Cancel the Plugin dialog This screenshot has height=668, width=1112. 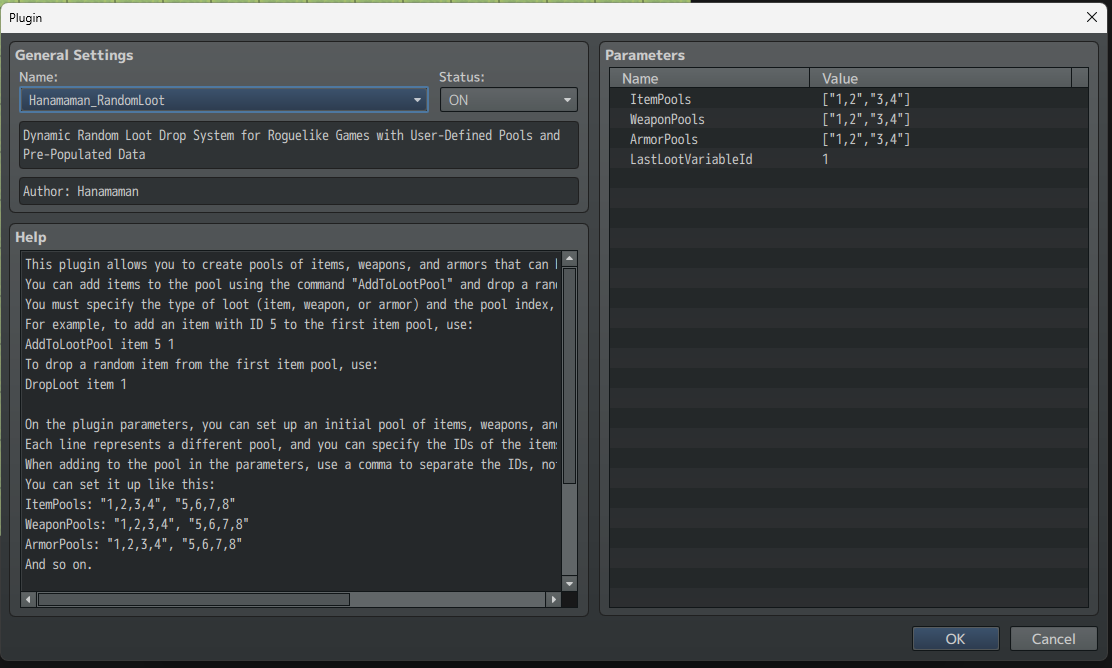(x=1053, y=639)
